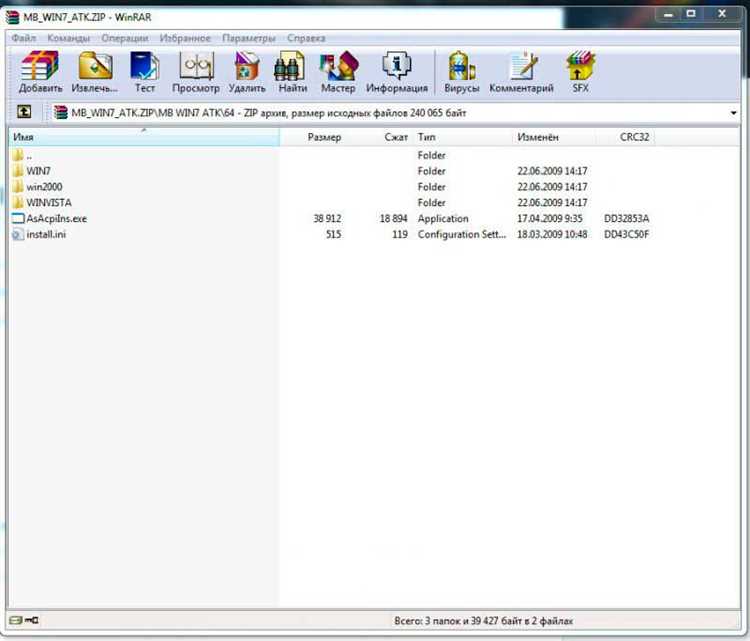Select the AsAcpiIns.exe file name
The image size is (750, 641).
(x=56, y=219)
